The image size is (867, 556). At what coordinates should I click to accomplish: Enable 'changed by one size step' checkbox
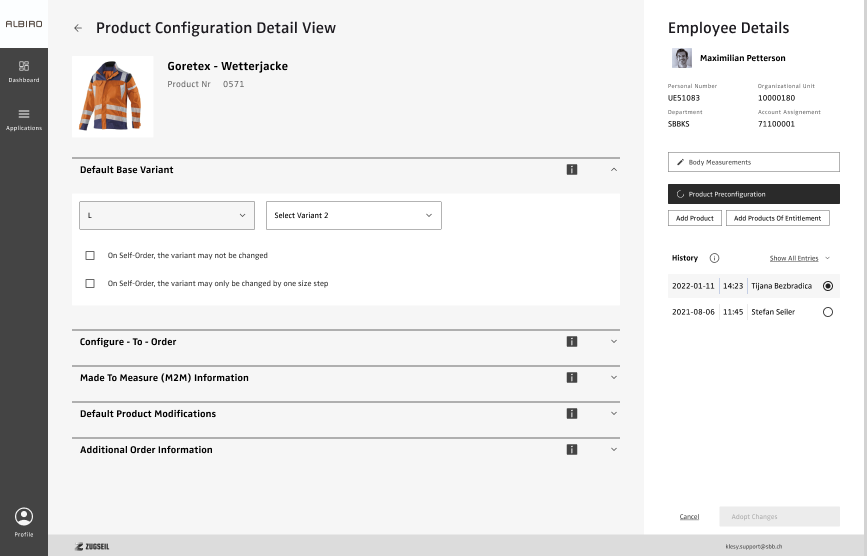tap(90, 284)
